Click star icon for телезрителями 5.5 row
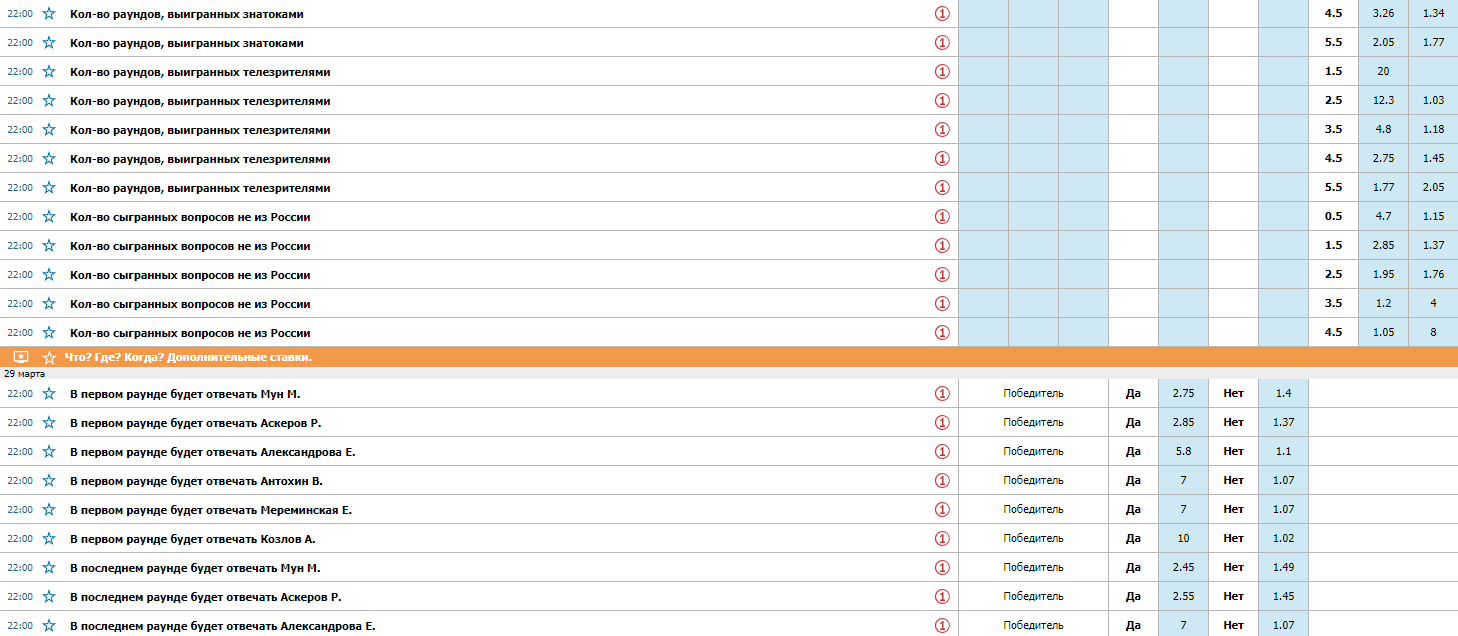This screenshot has height=636, width=1458. coord(49,188)
